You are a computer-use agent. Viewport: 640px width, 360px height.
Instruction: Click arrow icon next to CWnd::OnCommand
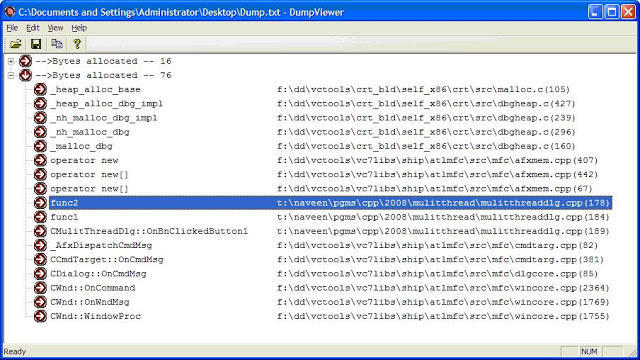(x=40, y=288)
